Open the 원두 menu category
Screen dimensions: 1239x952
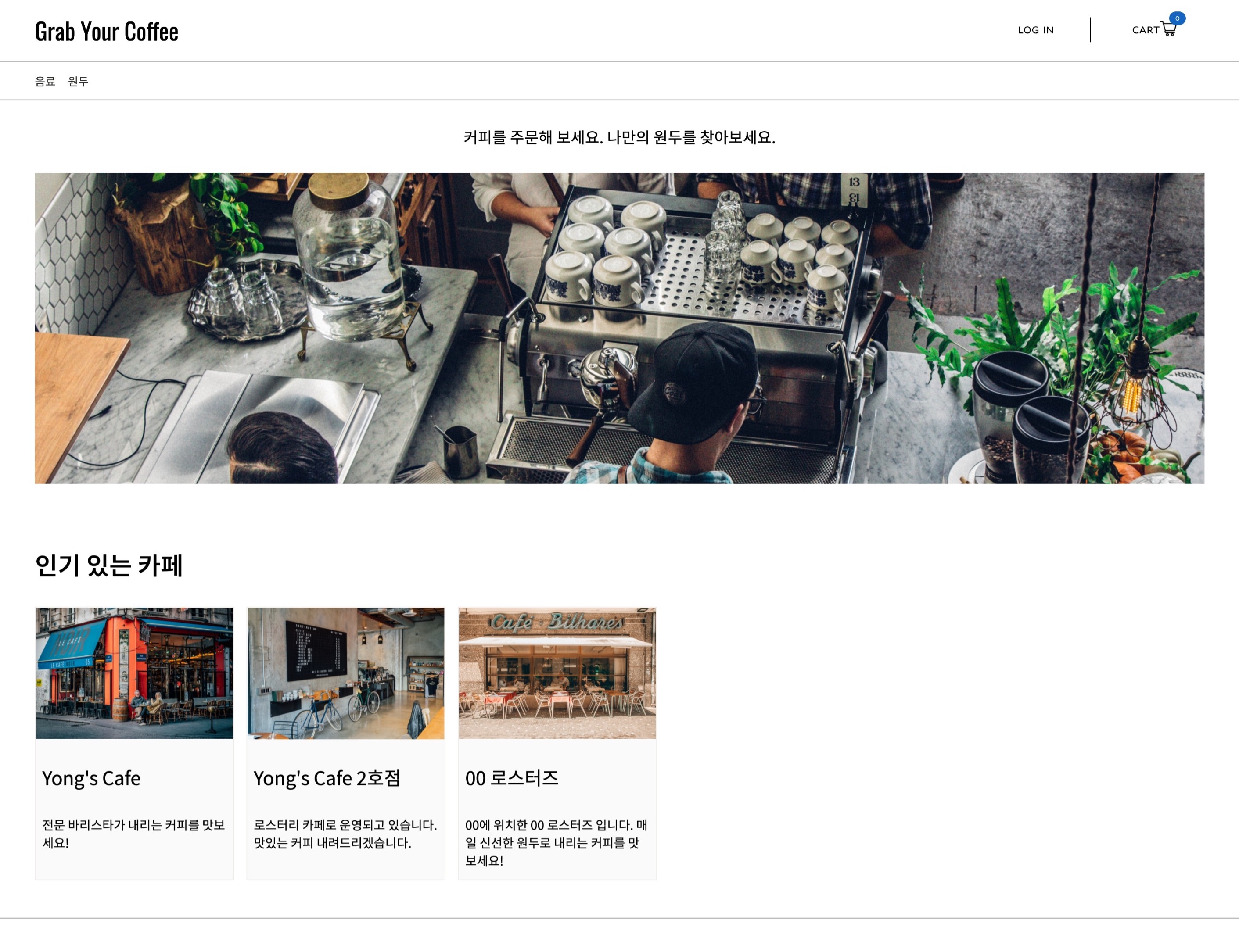coord(78,81)
